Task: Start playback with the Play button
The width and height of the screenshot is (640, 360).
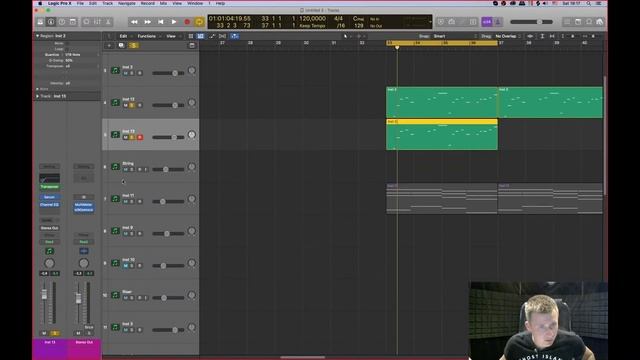Action: (174, 22)
